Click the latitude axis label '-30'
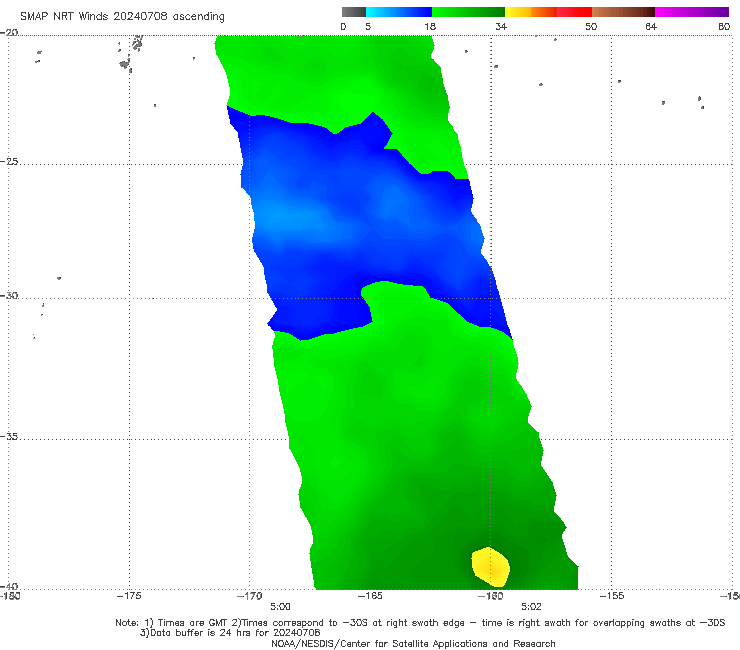The width and height of the screenshot is (740, 650). (9, 295)
